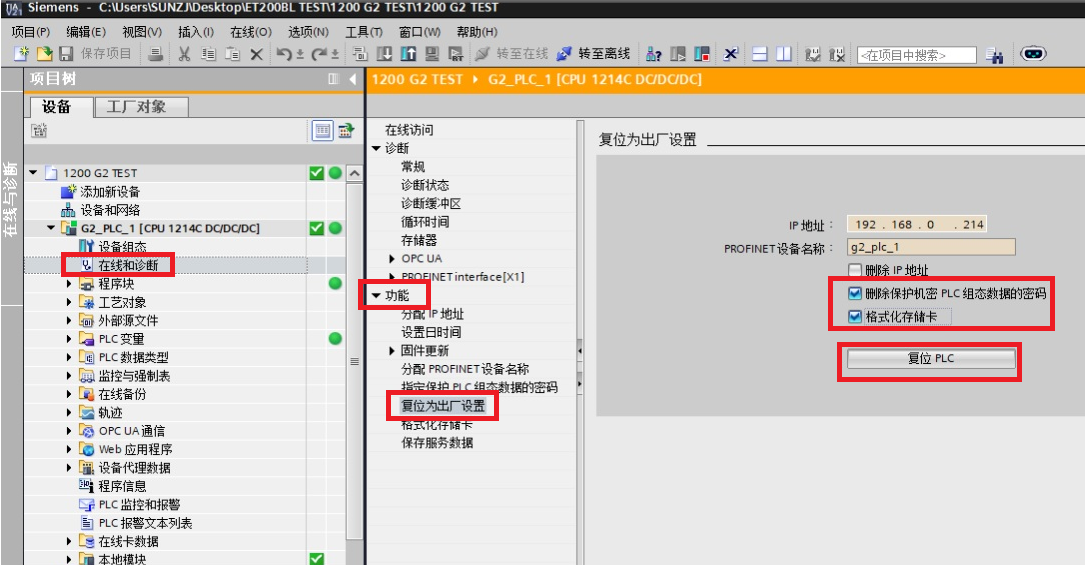Open 选项(N) menu
Image resolution: width=1085 pixels, height=565 pixels.
308,32
